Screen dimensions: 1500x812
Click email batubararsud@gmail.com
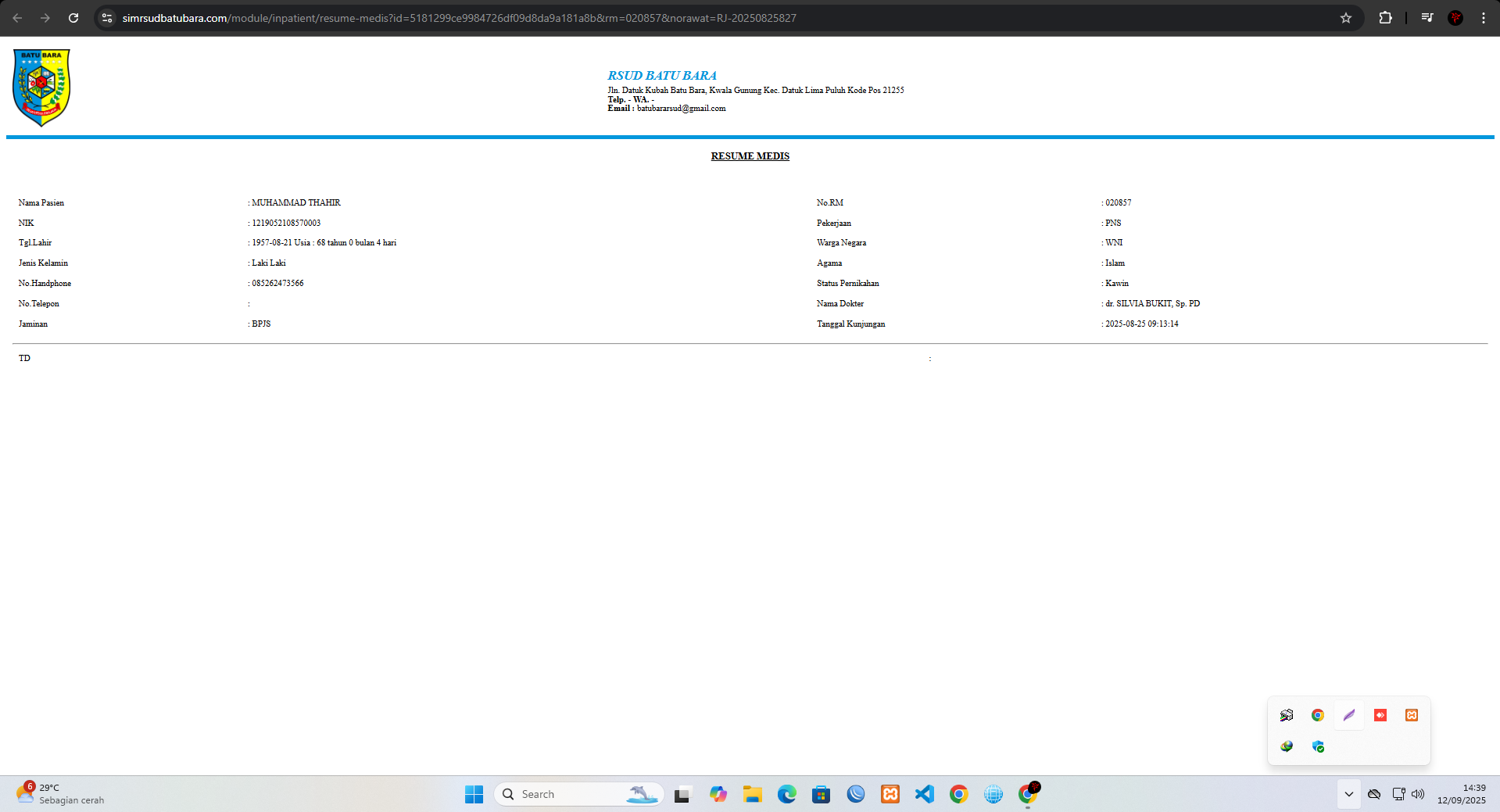(682, 109)
